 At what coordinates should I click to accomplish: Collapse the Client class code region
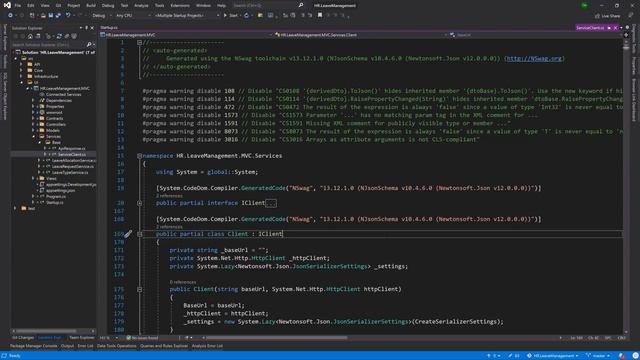(140, 234)
